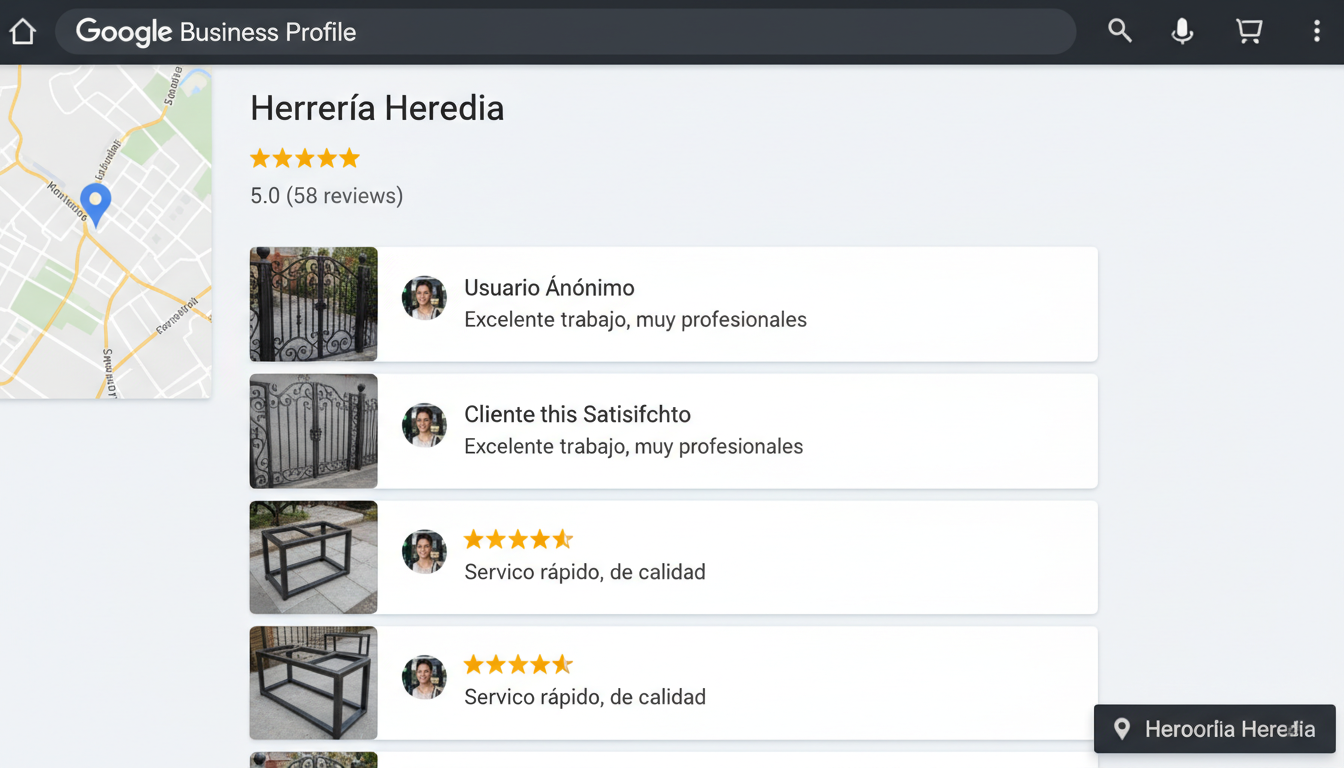Open the metal frame photo near wooden fence
The width and height of the screenshot is (1344, 768).
click(x=313, y=683)
